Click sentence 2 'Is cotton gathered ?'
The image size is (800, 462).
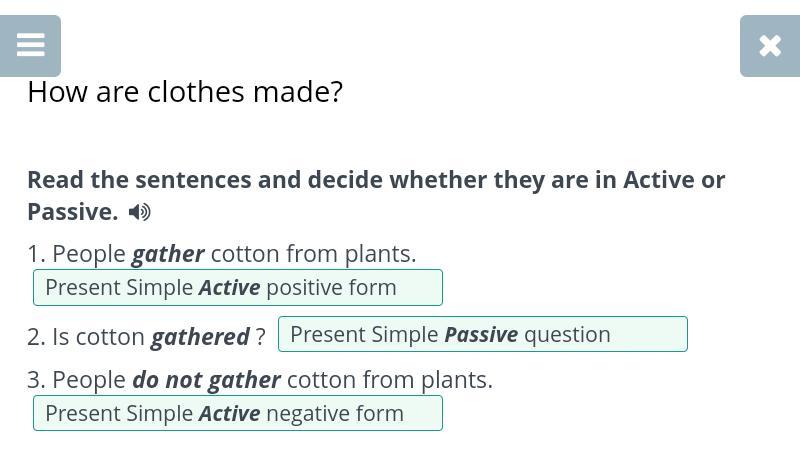(x=145, y=337)
